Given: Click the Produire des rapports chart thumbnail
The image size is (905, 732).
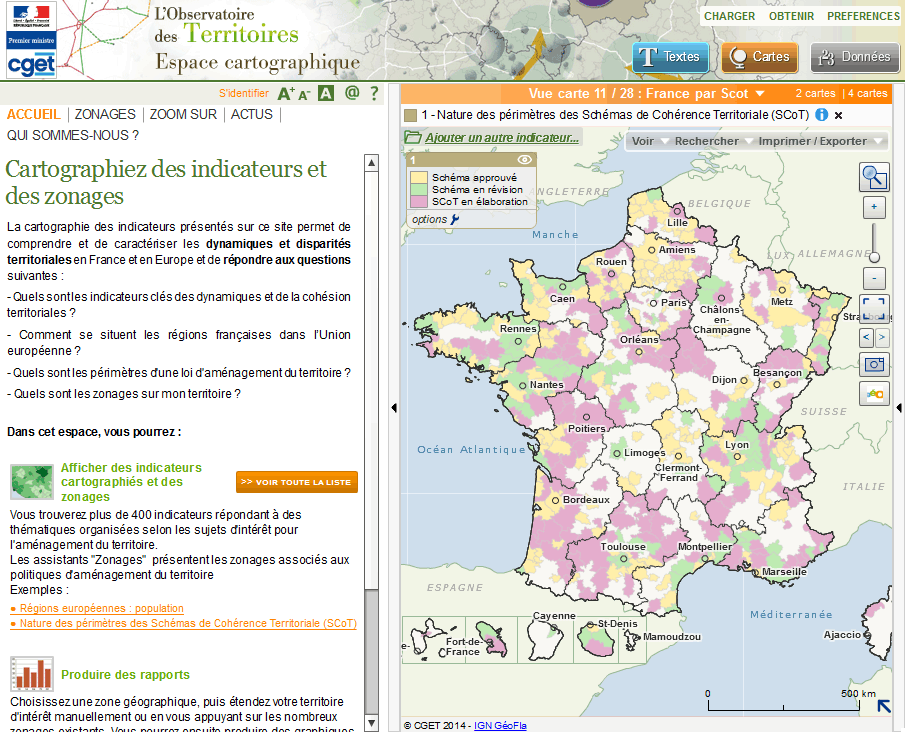Looking at the screenshot, I should pyautogui.click(x=32, y=674).
